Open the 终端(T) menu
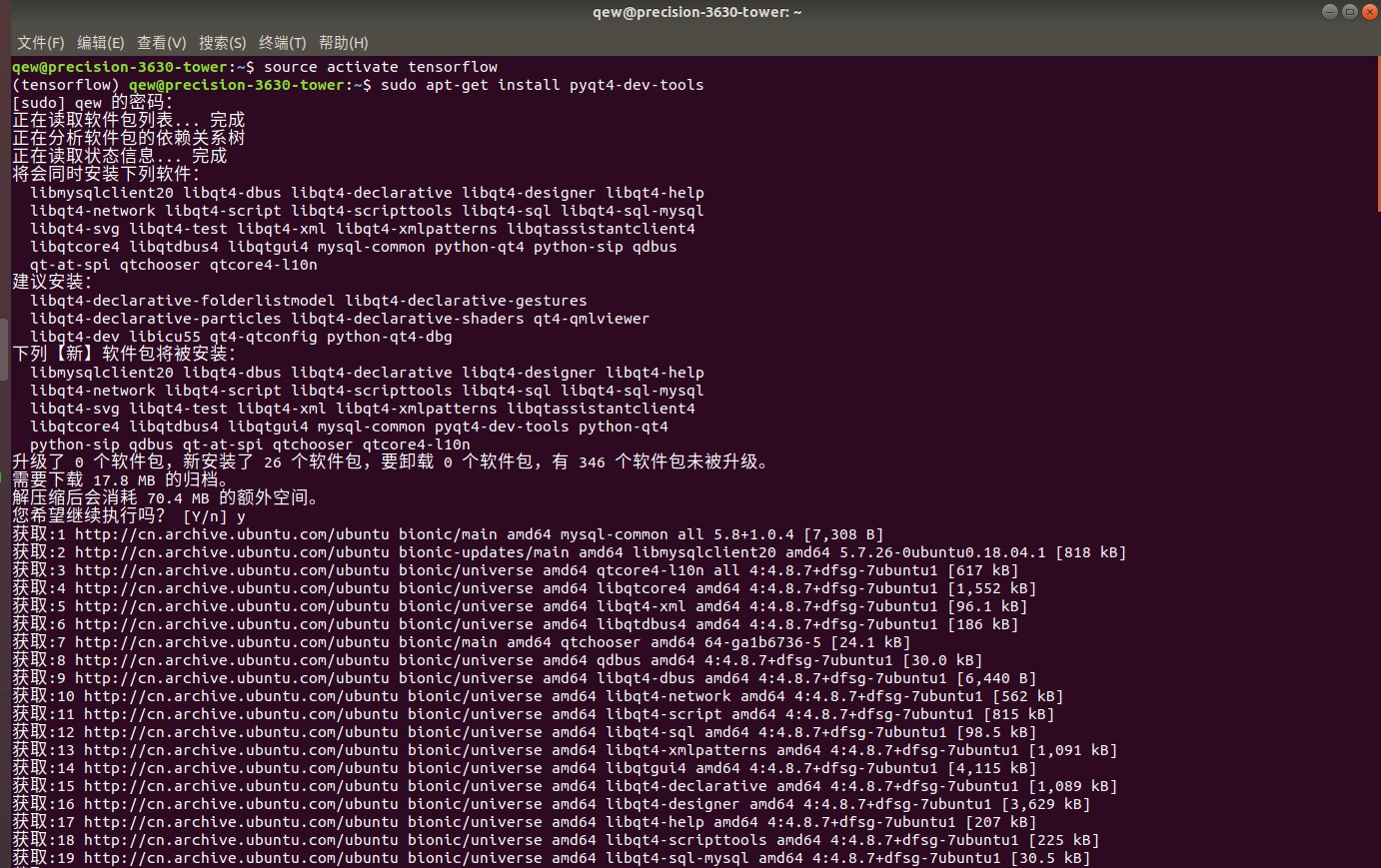The width and height of the screenshot is (1381, 868). (x=281, y=42)
